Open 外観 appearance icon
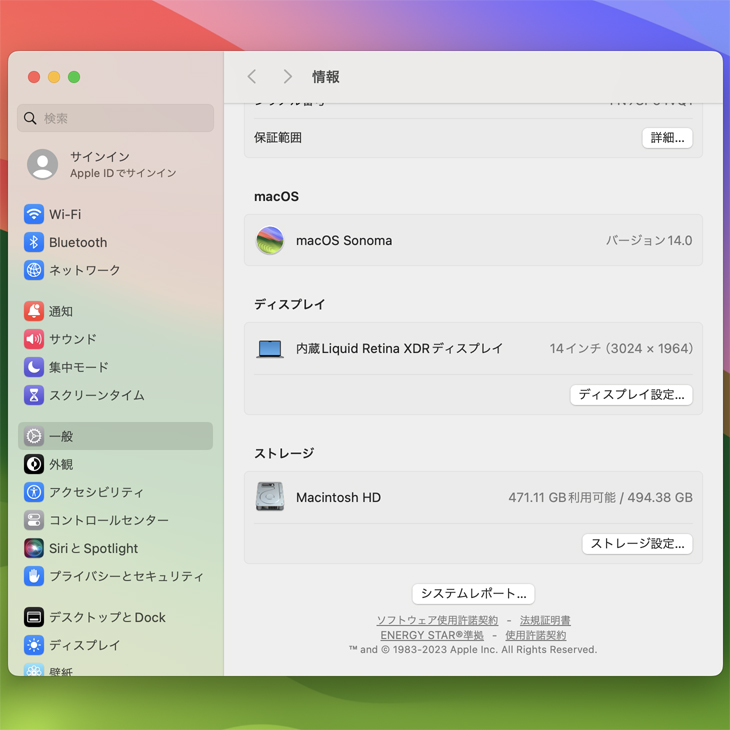This screenshot has height=730, width=730. [34, 464]
